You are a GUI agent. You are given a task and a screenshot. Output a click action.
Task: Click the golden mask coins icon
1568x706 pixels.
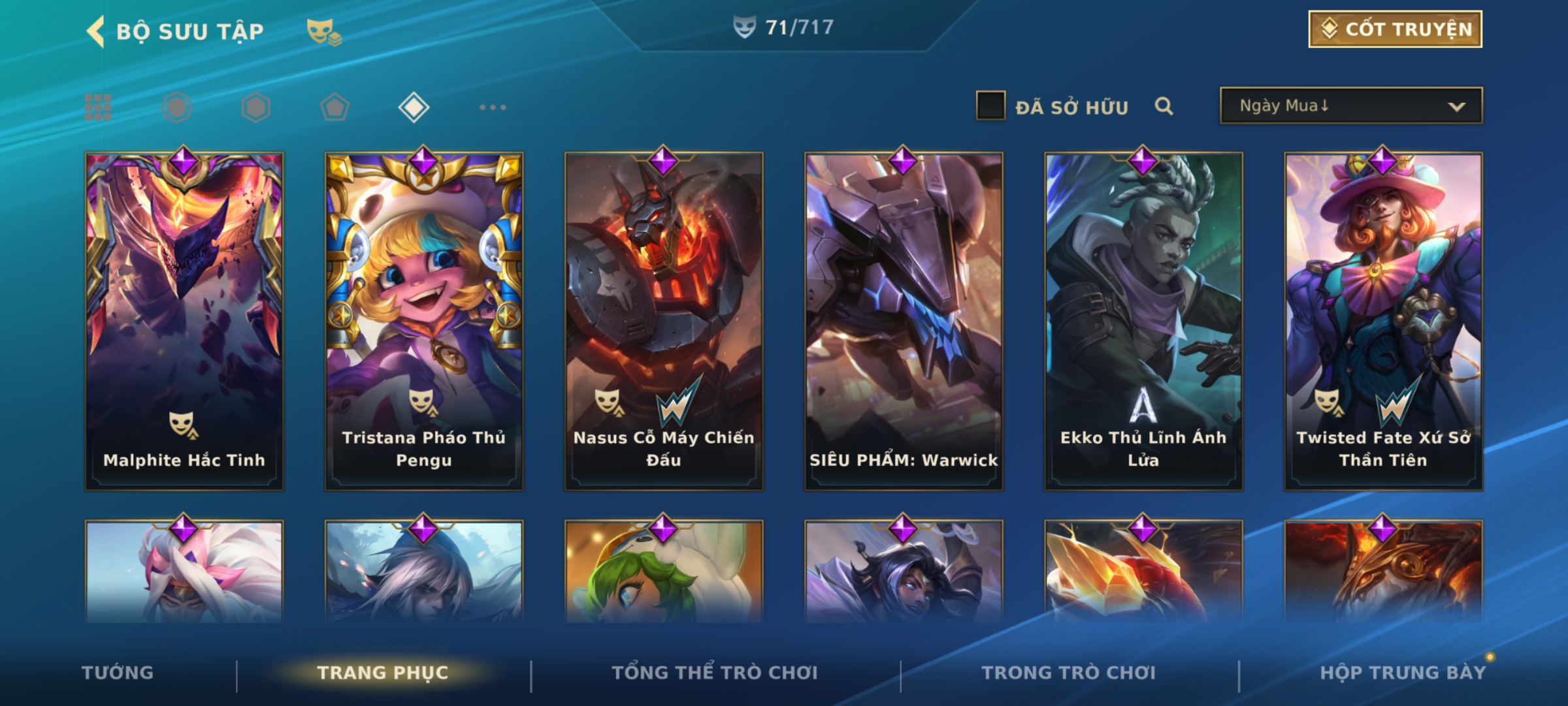[x=324, y=31]
